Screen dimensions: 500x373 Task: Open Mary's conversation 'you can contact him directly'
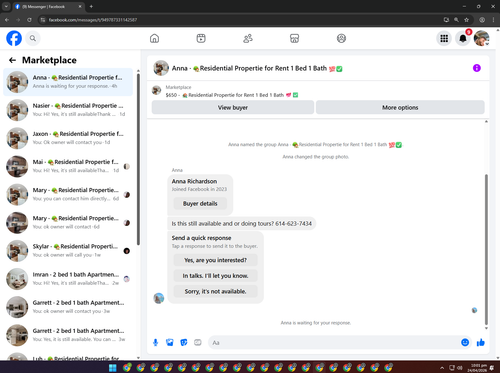[68, 195]
